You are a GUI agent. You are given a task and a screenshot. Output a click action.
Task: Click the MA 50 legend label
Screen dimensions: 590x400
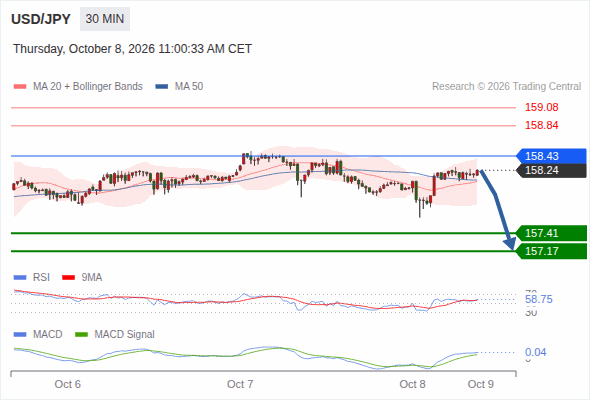(189, 87)
